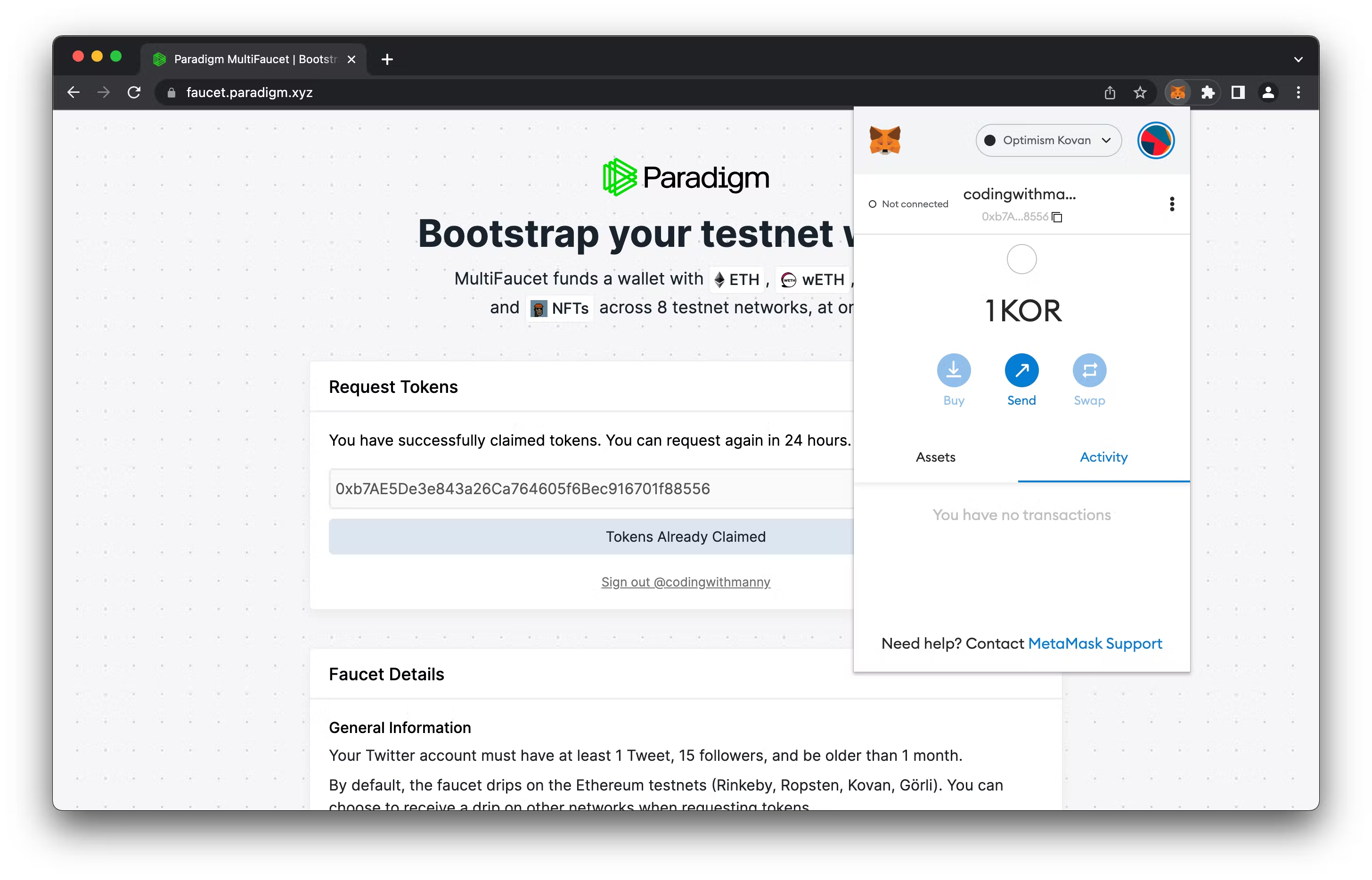Click the MetaMask extensions puzzle icon

[x=1207, y=92]
